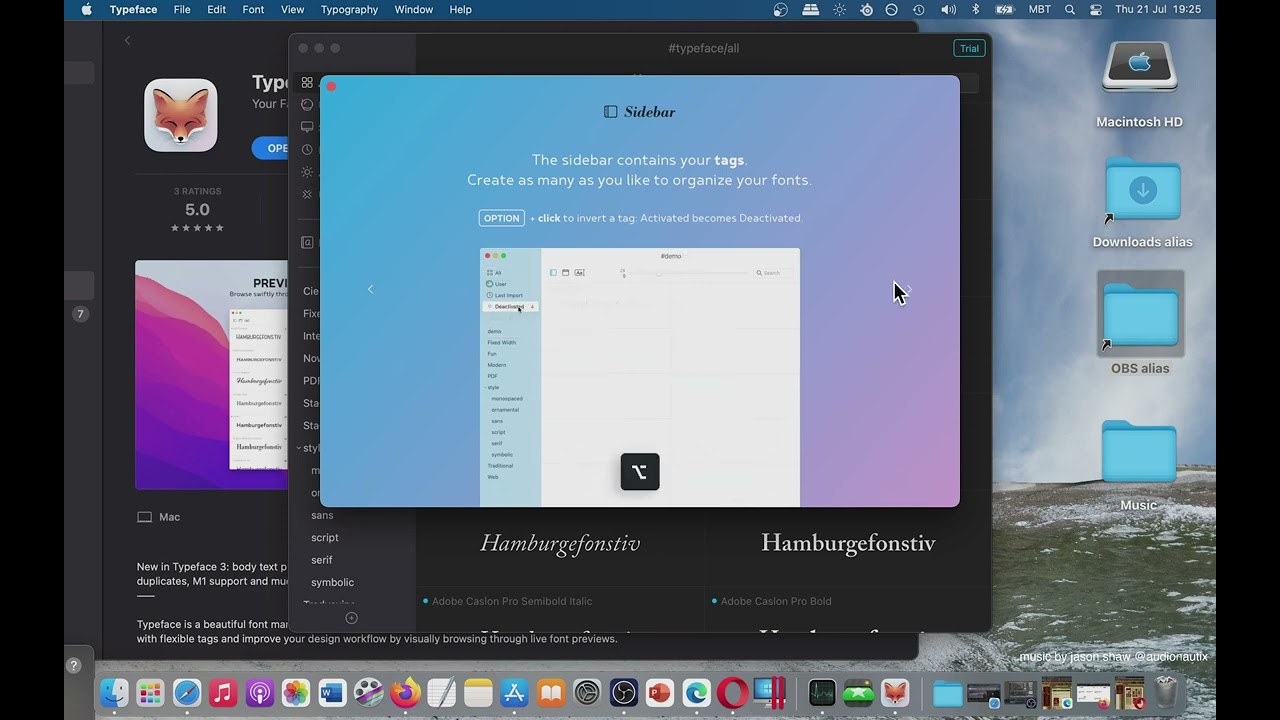Image resolution: width=1280 pixels, height=720 pixels.
Task: Add a new tag with plus button
Action: tap(351, 618)
